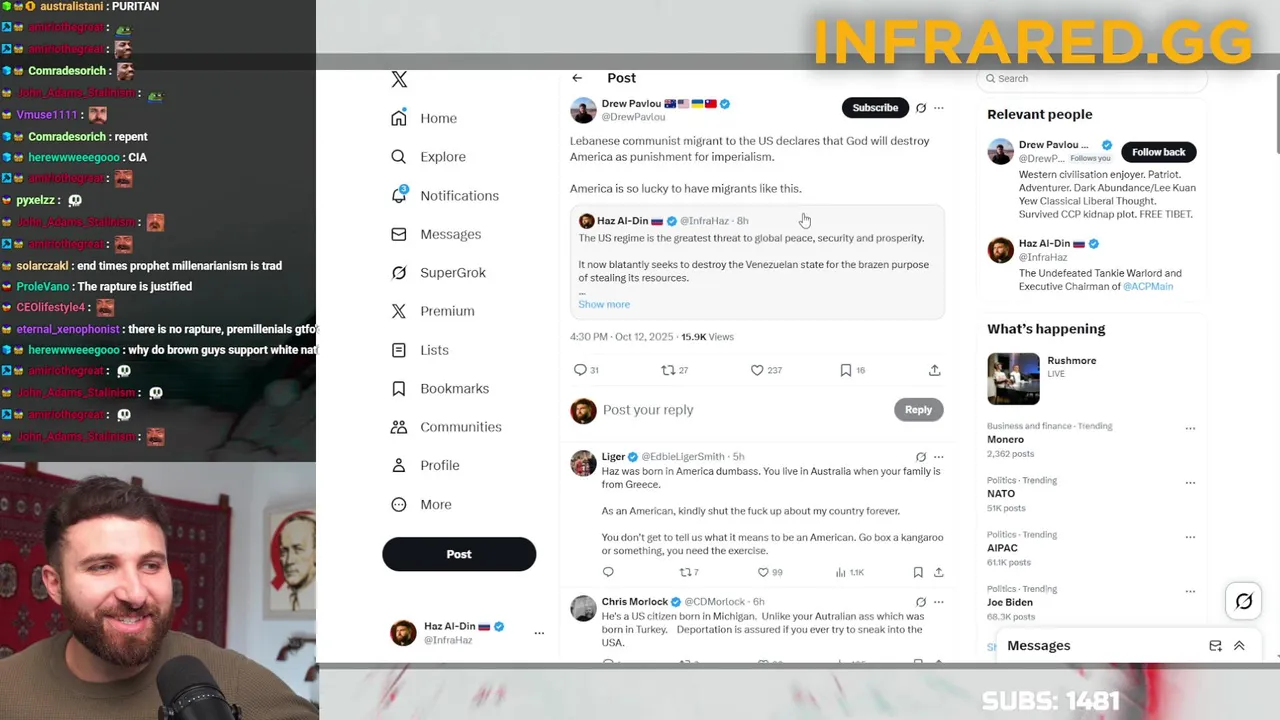1280x720 pixels.
Task: Click the Communities people icon
Action: (x=399, y=427)
